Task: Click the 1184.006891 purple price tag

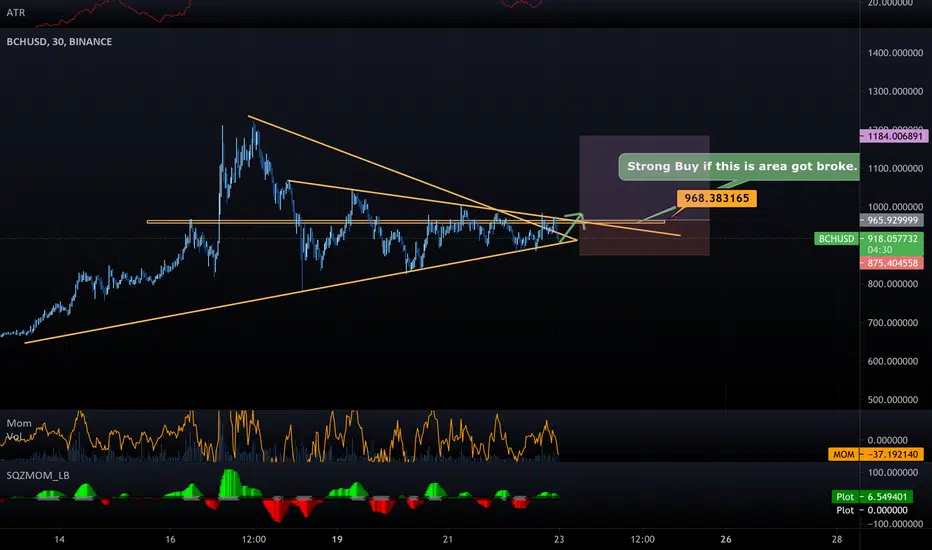Action: coord(894,136)
